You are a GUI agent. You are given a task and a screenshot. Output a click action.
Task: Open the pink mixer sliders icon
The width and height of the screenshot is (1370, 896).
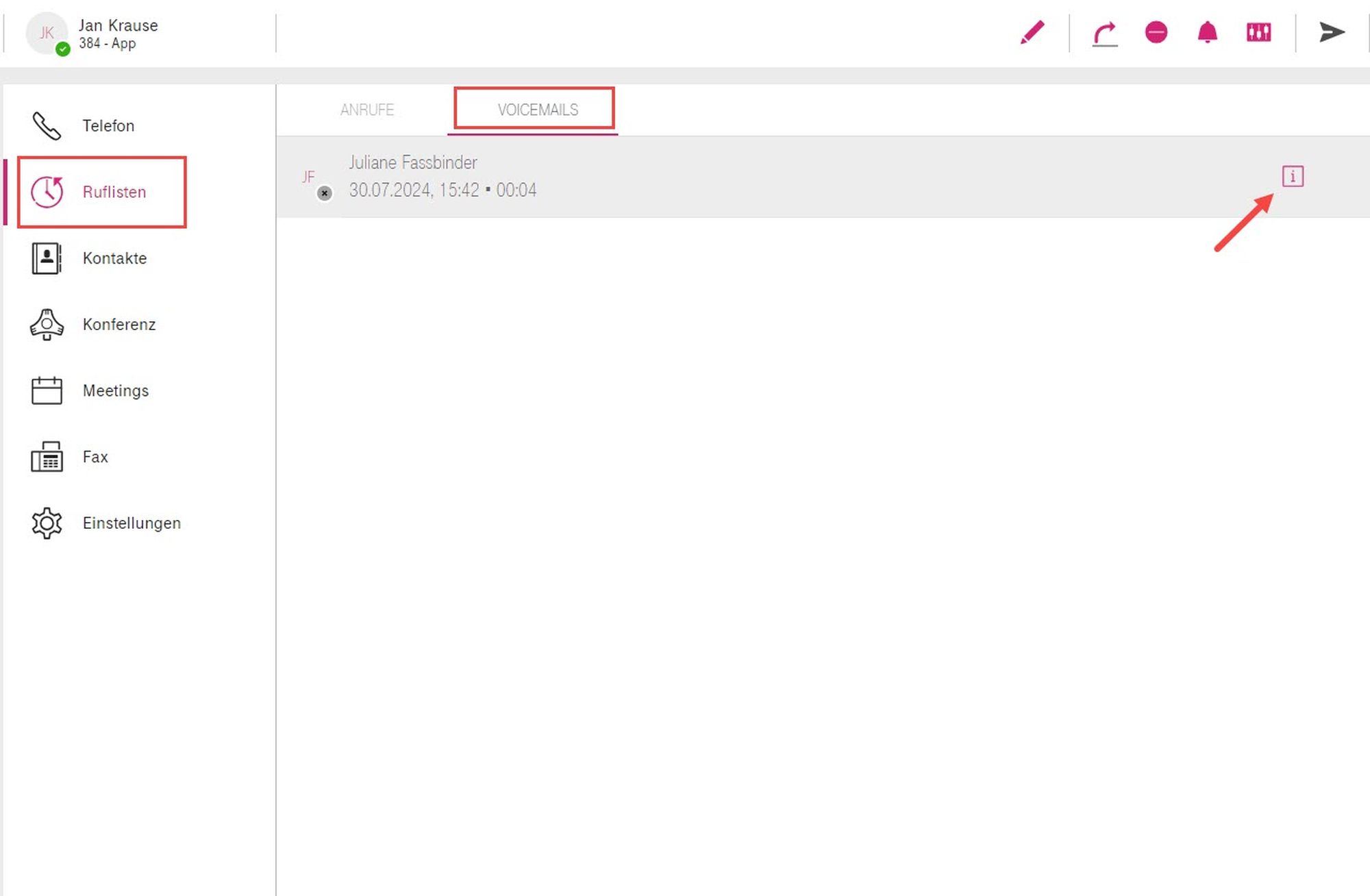[x=1259, y=32]
